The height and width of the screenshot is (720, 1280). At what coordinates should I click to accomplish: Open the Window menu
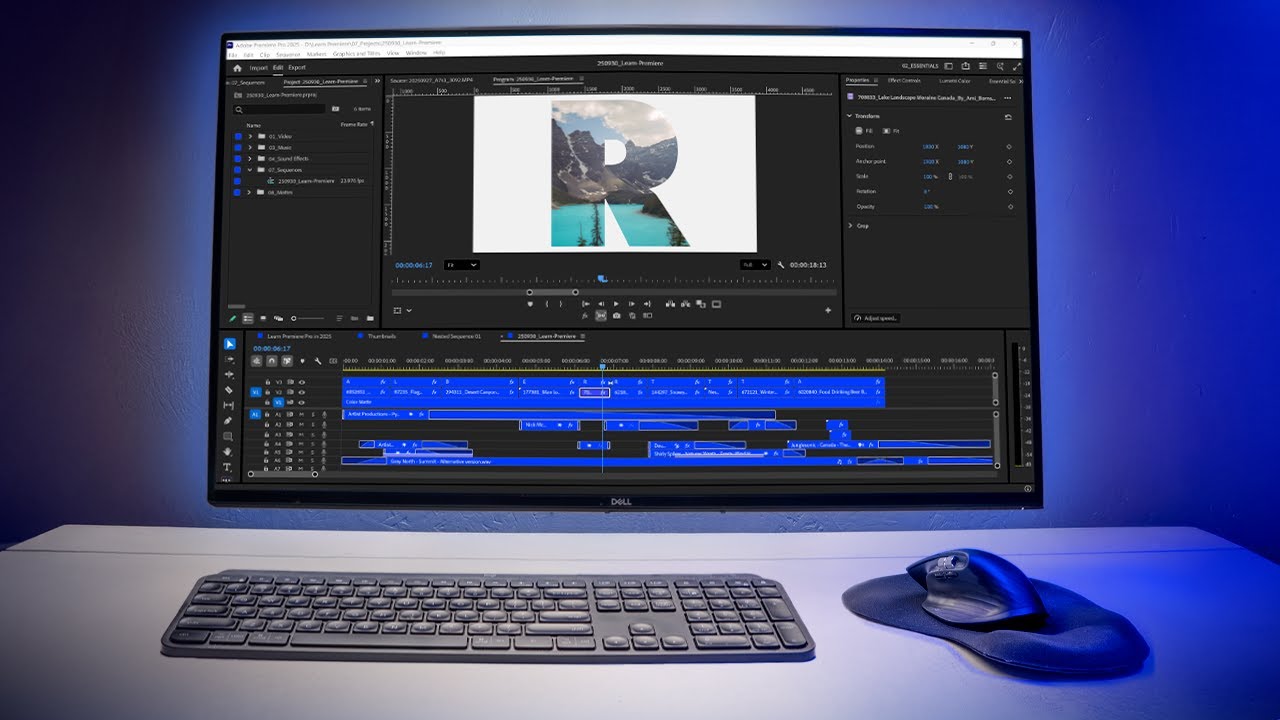(416, 54)
